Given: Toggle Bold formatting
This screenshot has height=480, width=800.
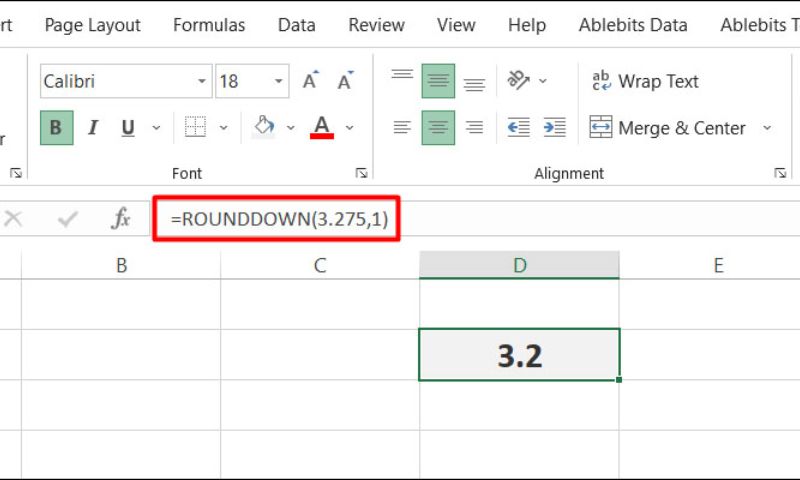Looking at the screenshot, I should coord(56,128).
